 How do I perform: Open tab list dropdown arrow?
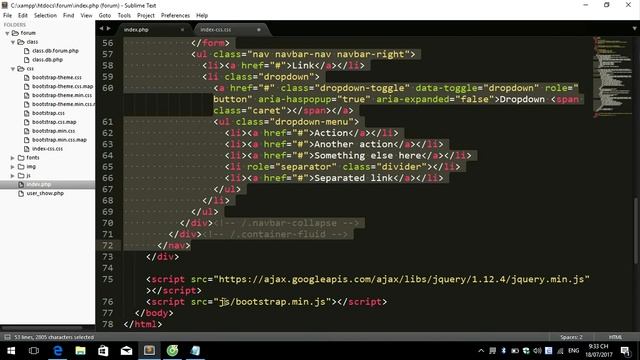point(634,29)
